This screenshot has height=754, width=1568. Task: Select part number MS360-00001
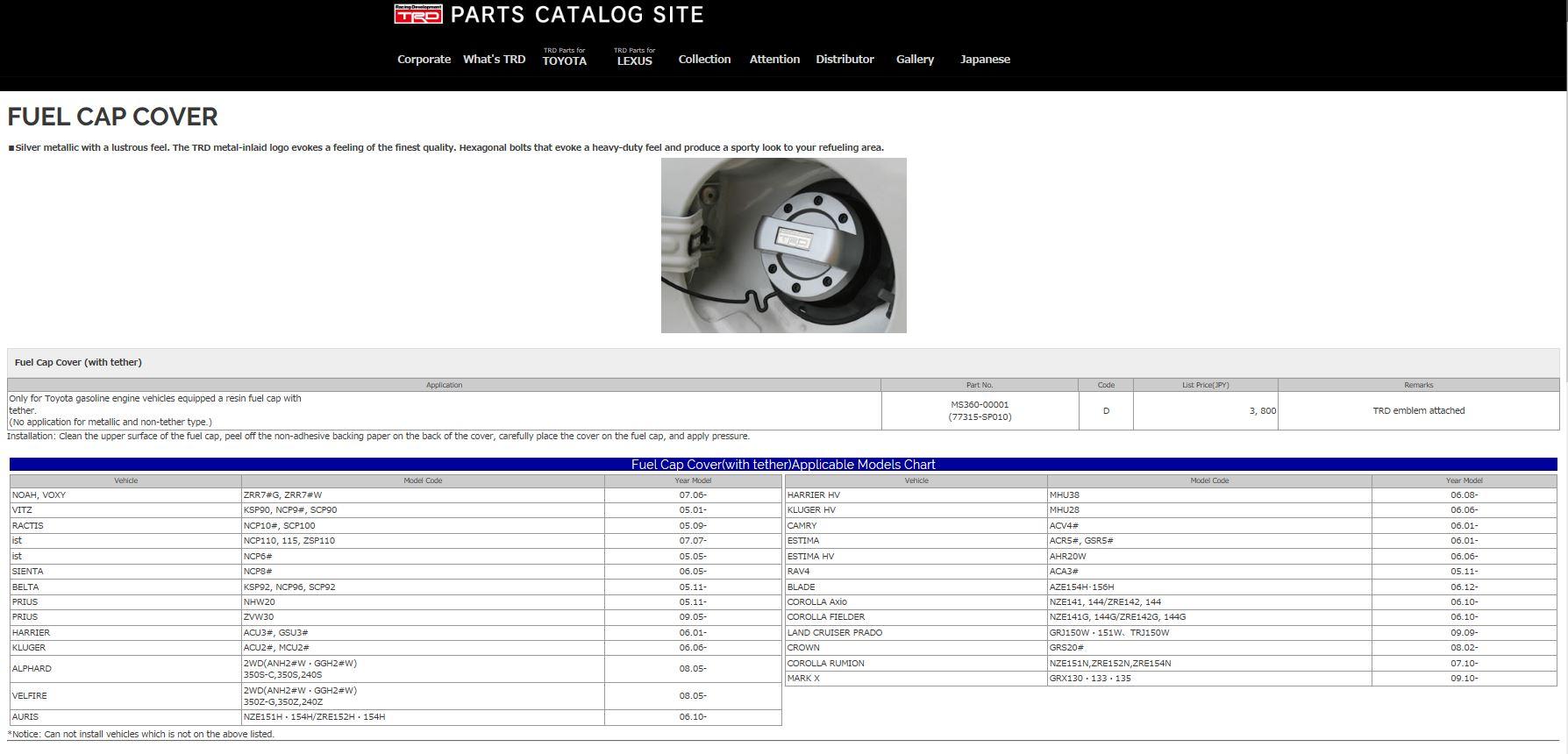980,405
